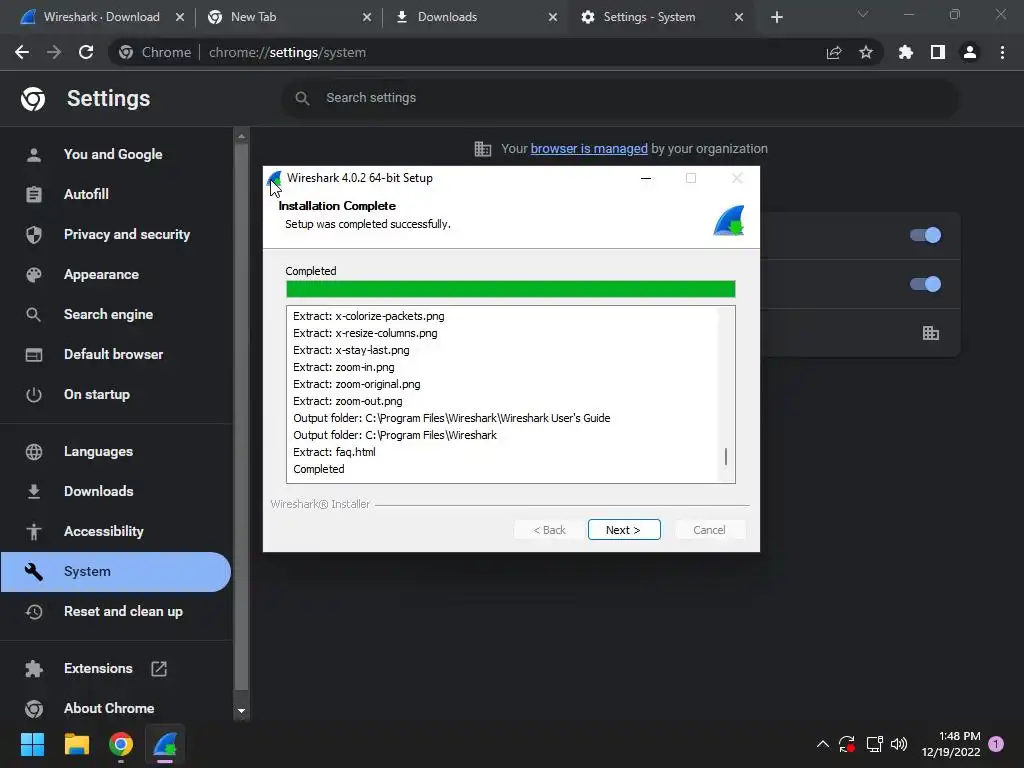Select 'Extract: x-stay-last.png' log line

click(x=351, y=350)
